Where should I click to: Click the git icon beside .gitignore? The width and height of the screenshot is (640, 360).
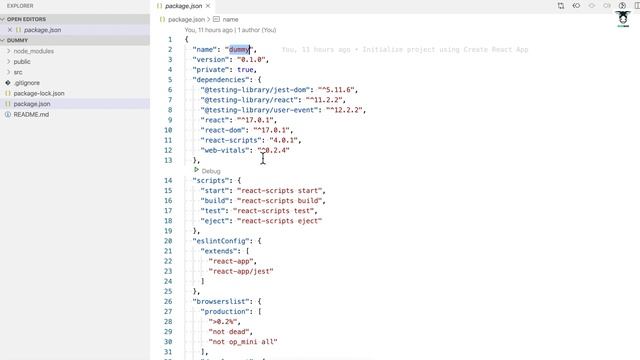[x=8, y=82]
